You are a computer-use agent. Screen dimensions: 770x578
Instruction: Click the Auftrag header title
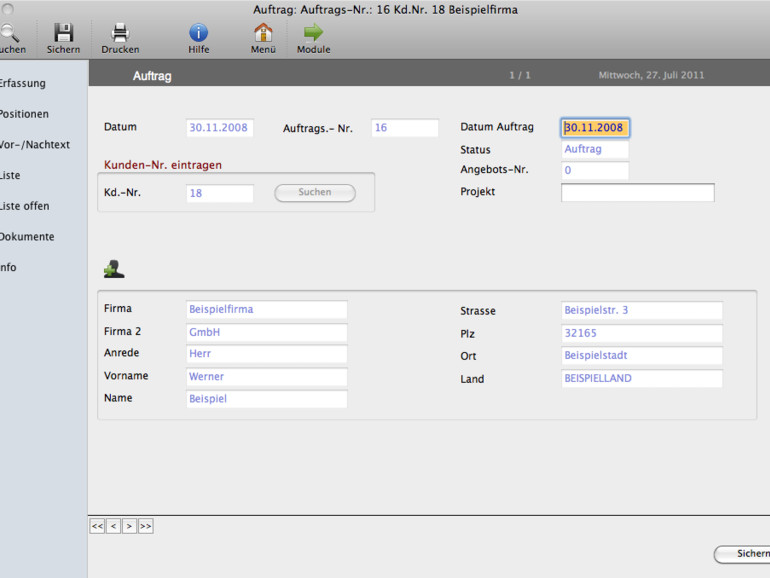(152, 76)
